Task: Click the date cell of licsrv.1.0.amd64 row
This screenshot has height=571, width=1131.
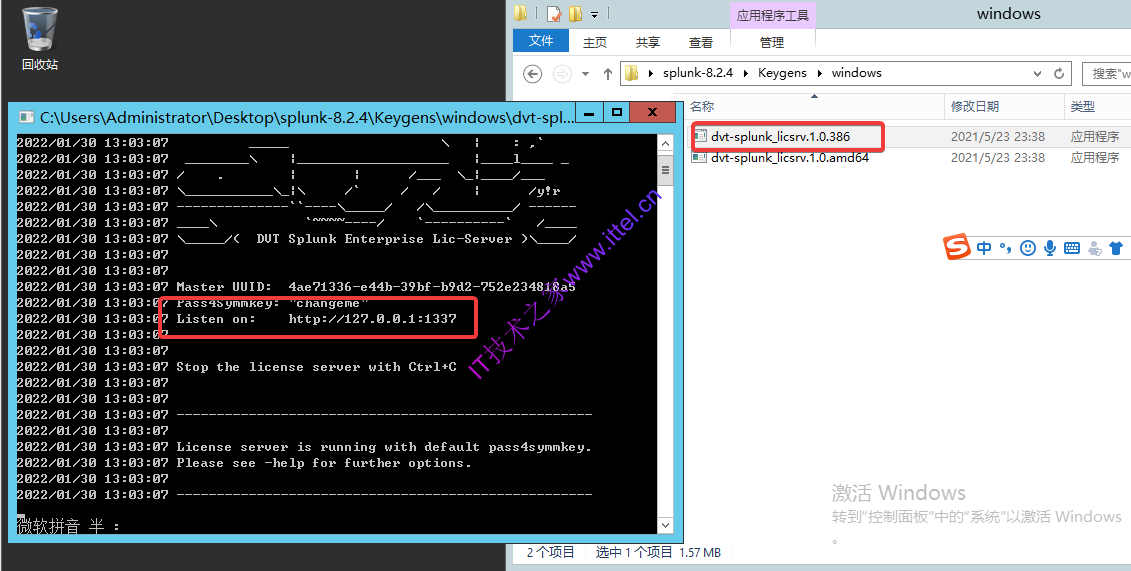Action: click(x=998, y=157)
